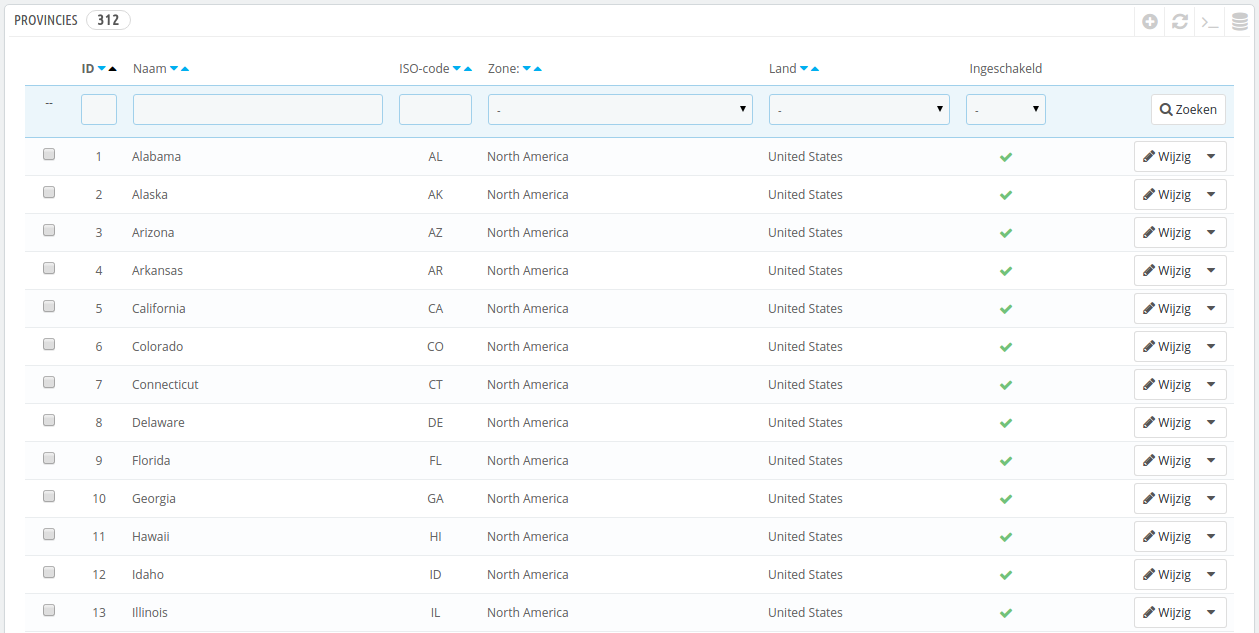Toggle enabled checkmark for Hawaii
This screenshot has height=633, width=1259.
pos(1006,537)
